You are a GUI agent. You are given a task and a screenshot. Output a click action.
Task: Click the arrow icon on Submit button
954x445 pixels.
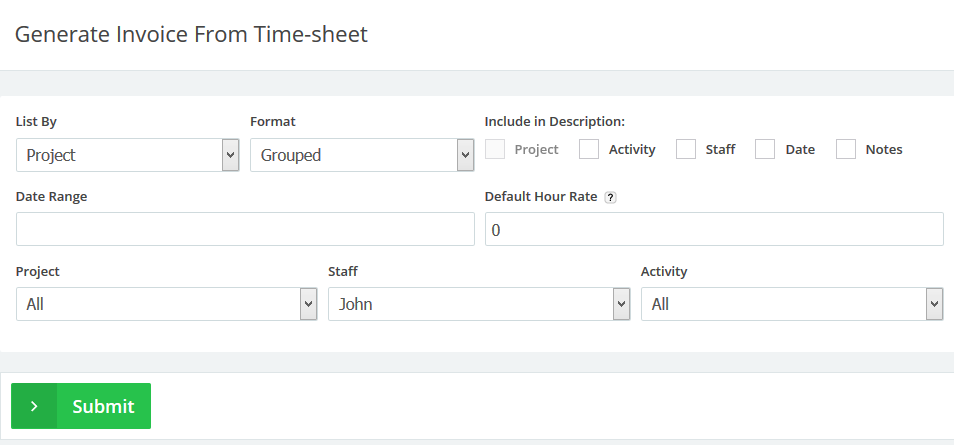tap(34, 406)
